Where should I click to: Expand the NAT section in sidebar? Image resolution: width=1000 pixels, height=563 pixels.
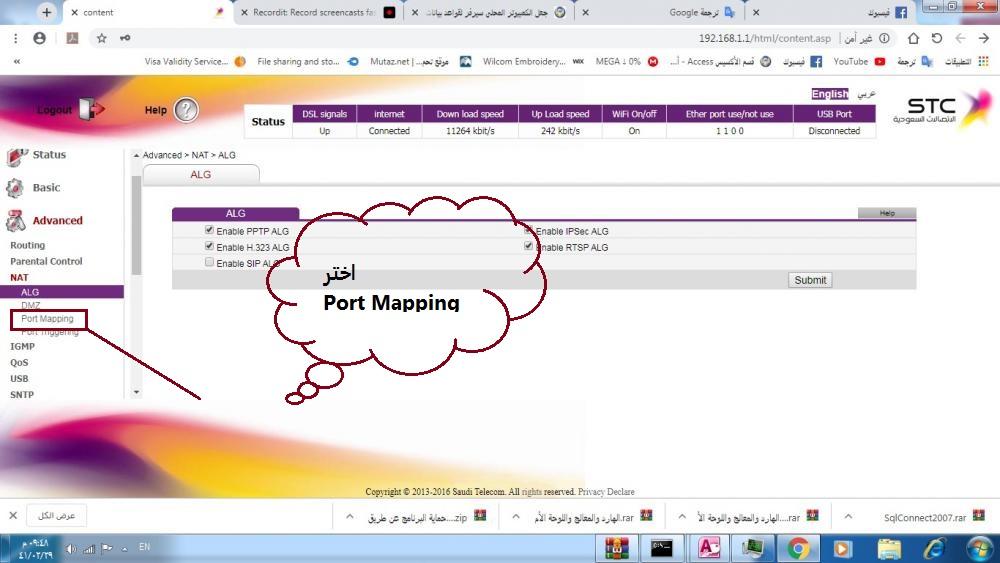(x=19, y=277)
